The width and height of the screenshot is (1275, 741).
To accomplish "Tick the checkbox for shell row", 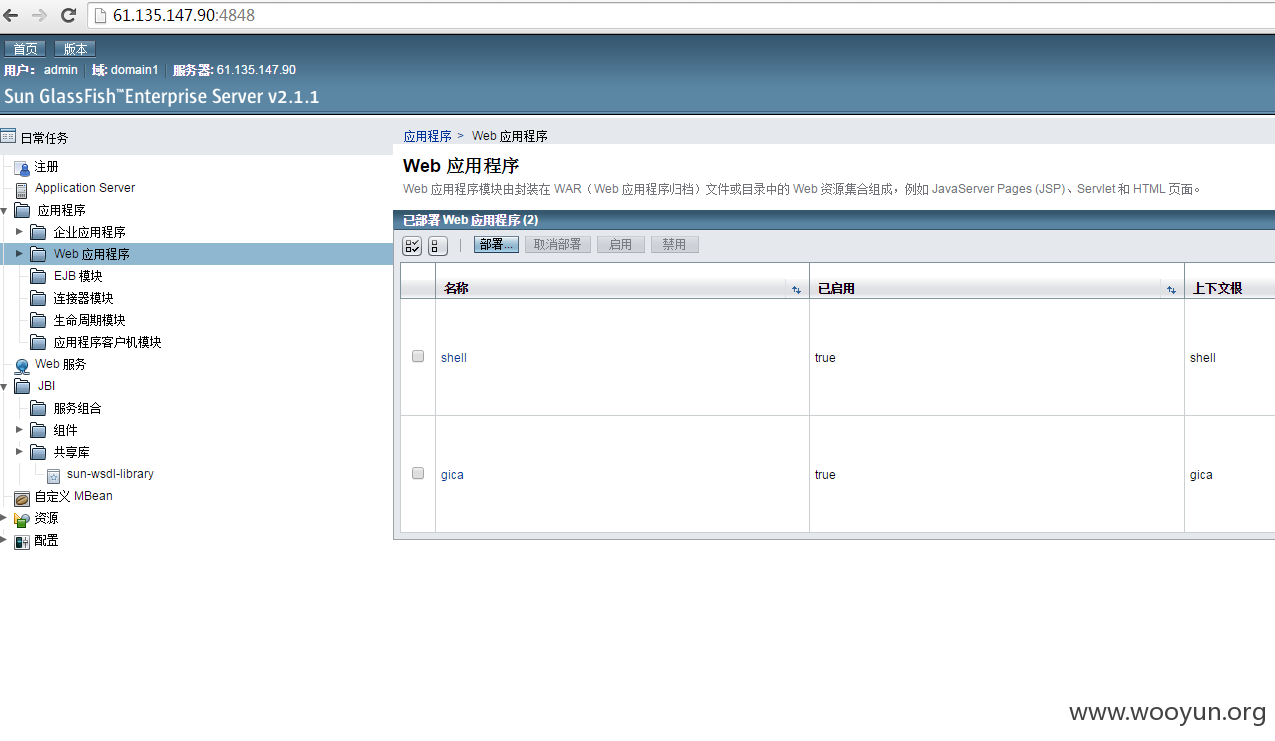I will [x=418, y=356].
